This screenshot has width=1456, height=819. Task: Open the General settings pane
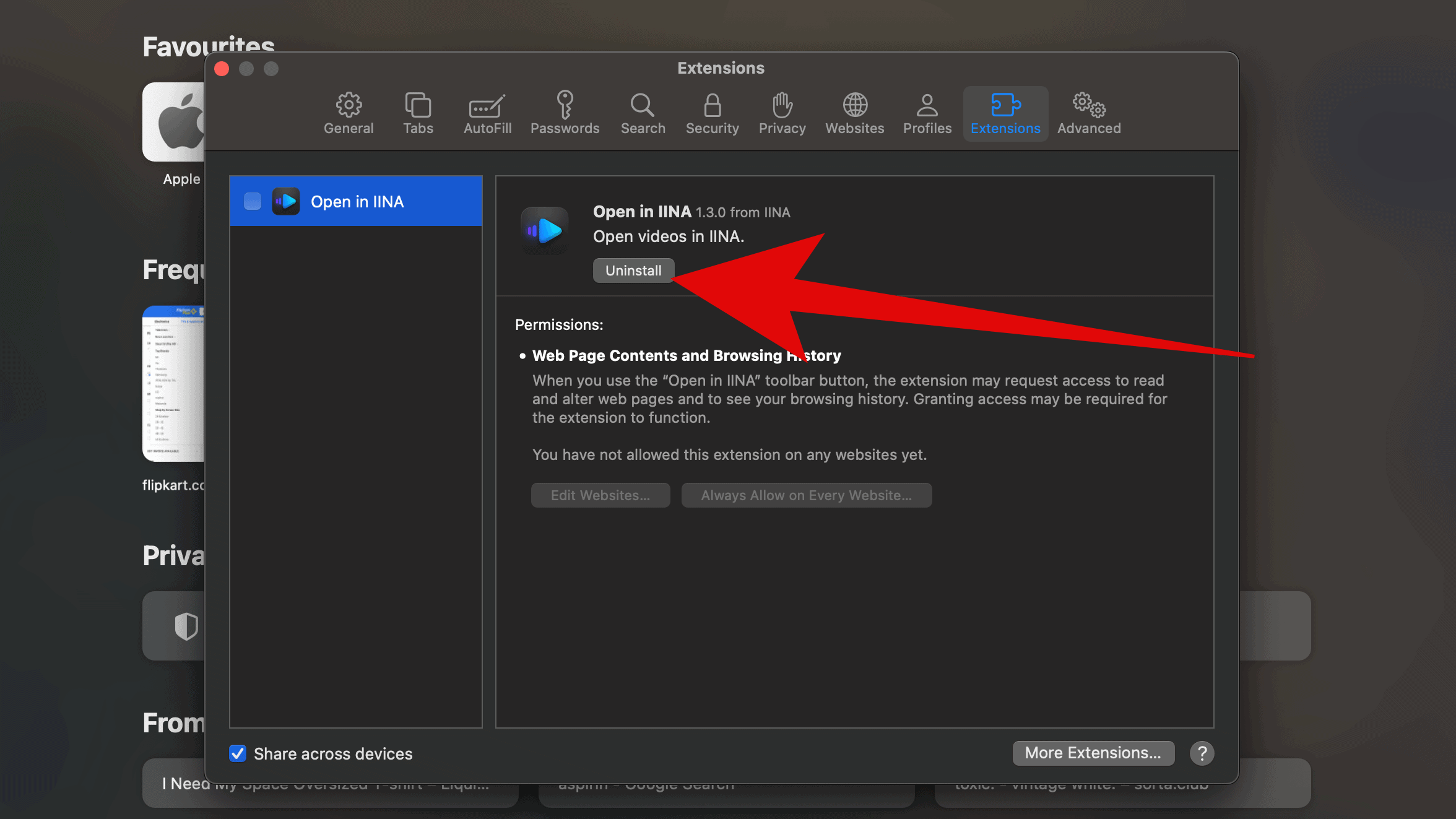(x=349, y=114)
